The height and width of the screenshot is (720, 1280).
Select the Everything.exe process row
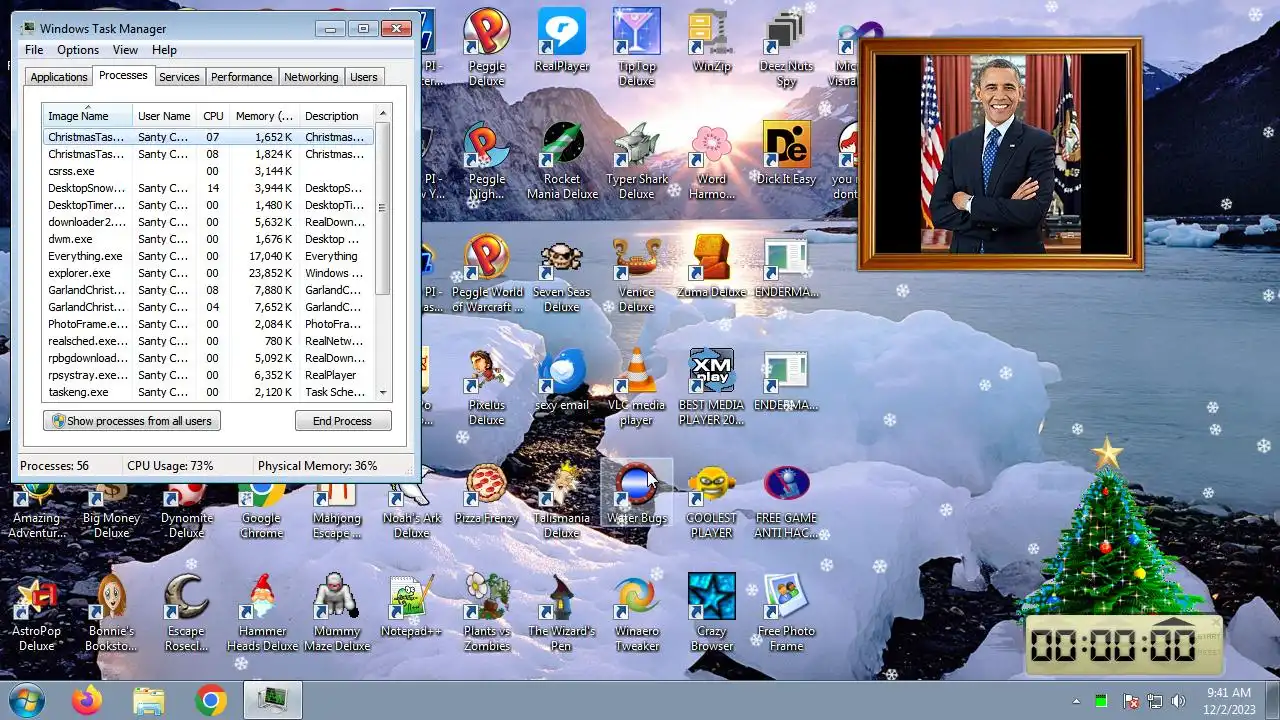coord(208,256)
